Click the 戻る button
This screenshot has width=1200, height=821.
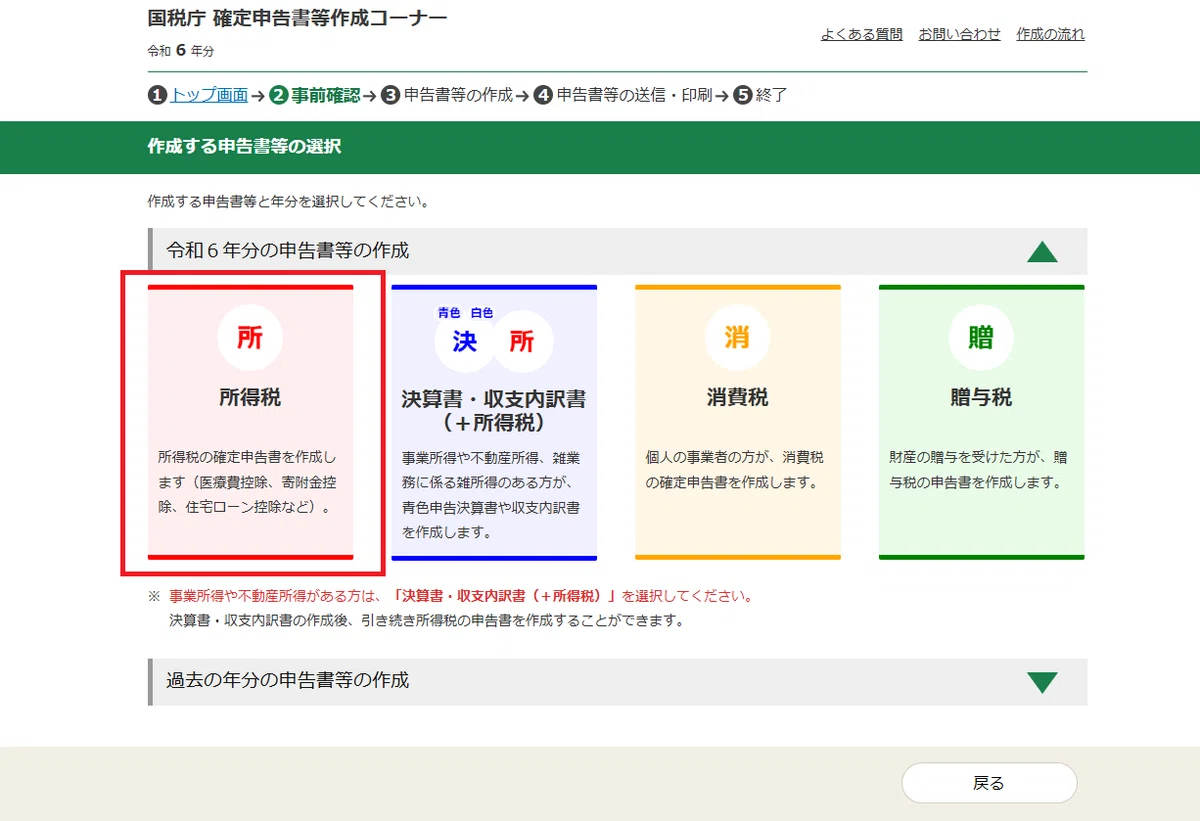989,783
